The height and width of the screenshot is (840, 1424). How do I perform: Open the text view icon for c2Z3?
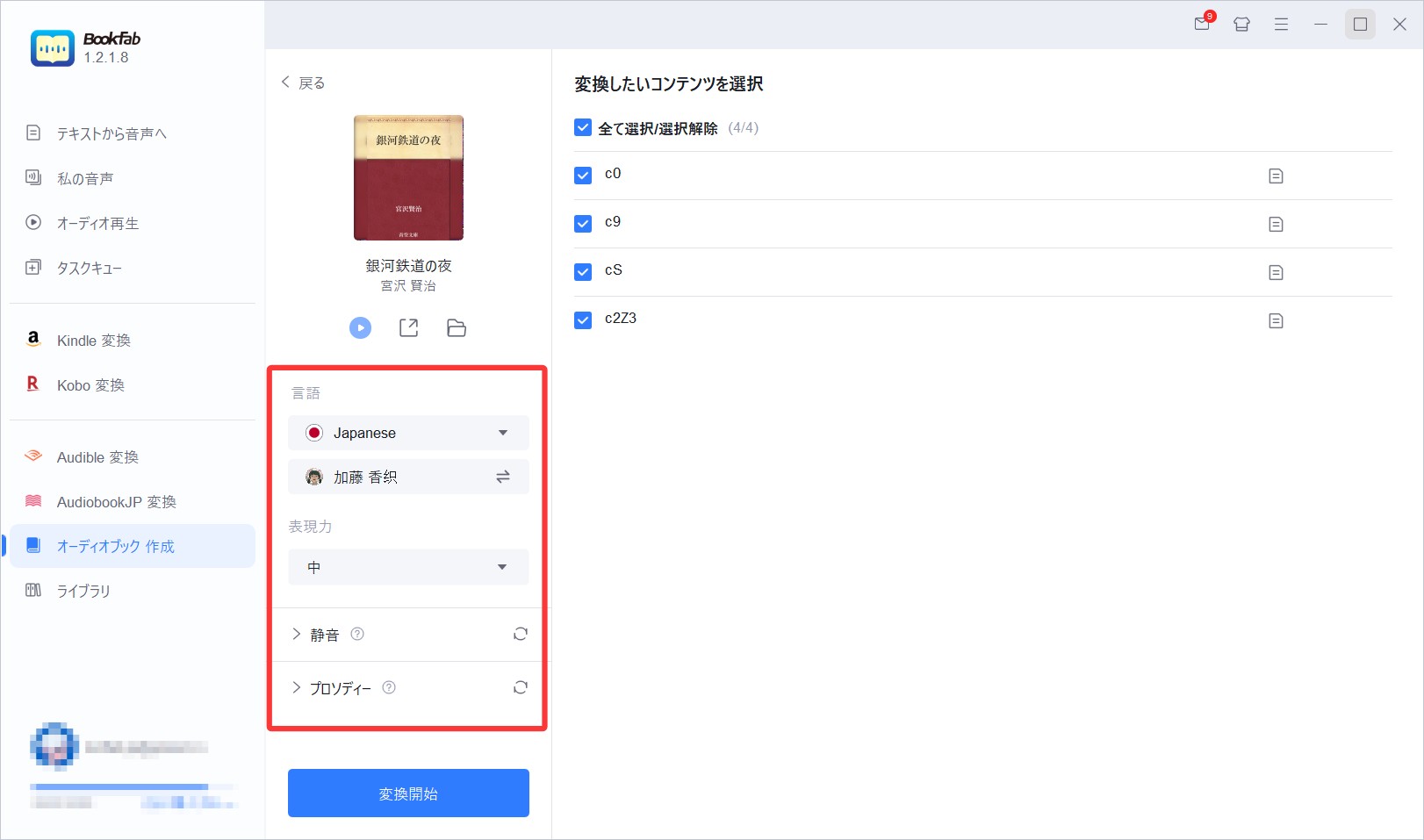1276,321
